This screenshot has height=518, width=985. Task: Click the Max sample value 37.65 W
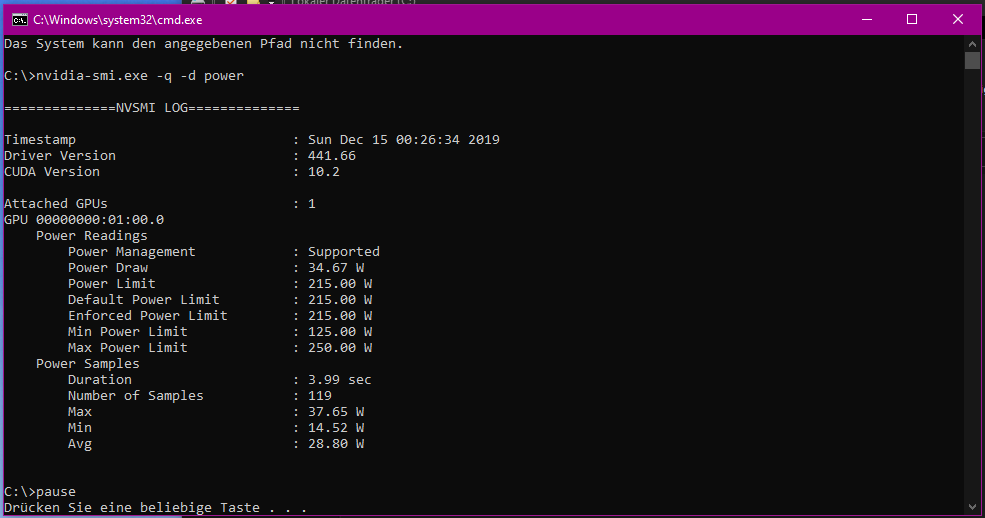[x=336, y=412]
